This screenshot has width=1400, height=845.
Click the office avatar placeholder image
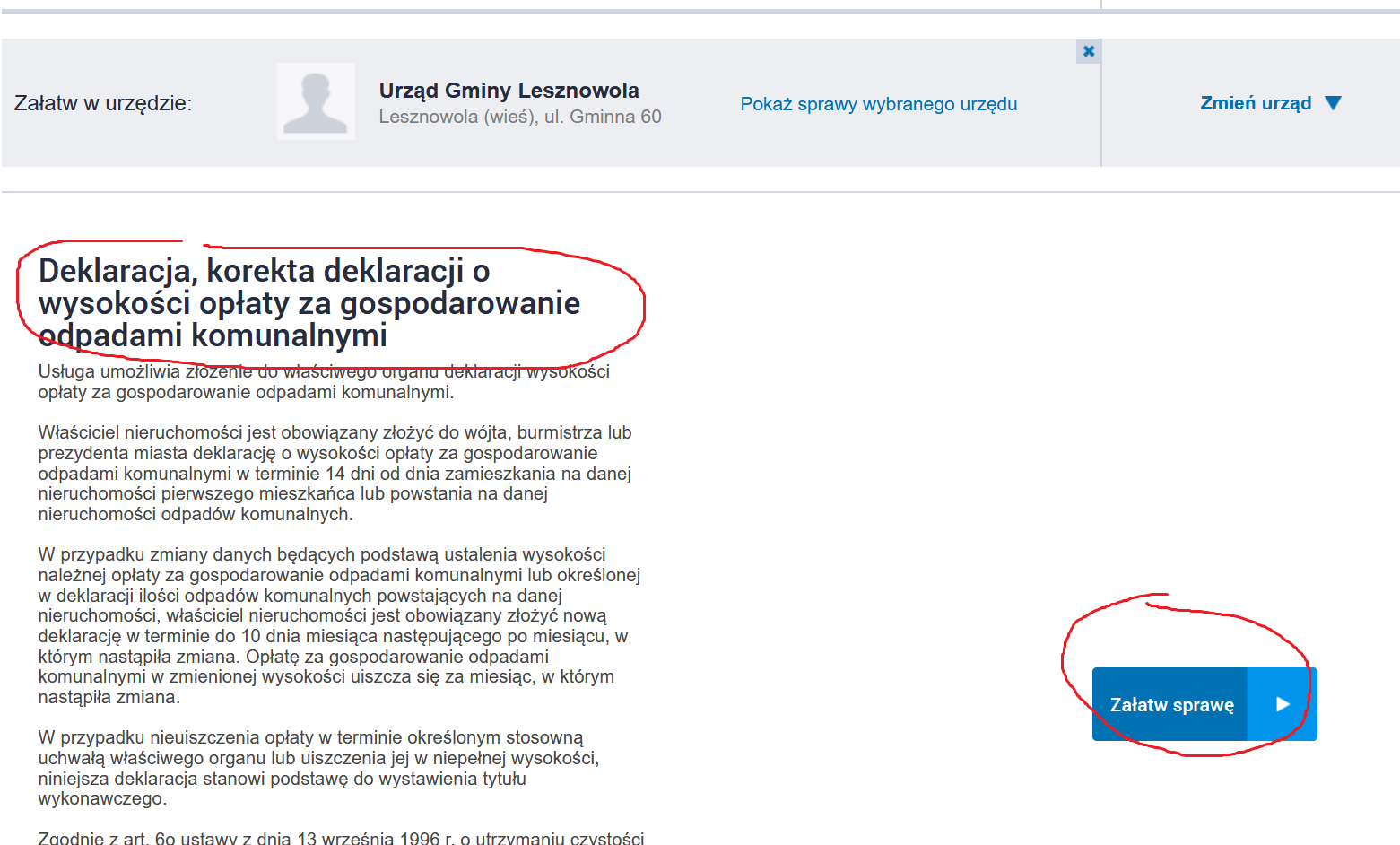(x=316, y=101)
